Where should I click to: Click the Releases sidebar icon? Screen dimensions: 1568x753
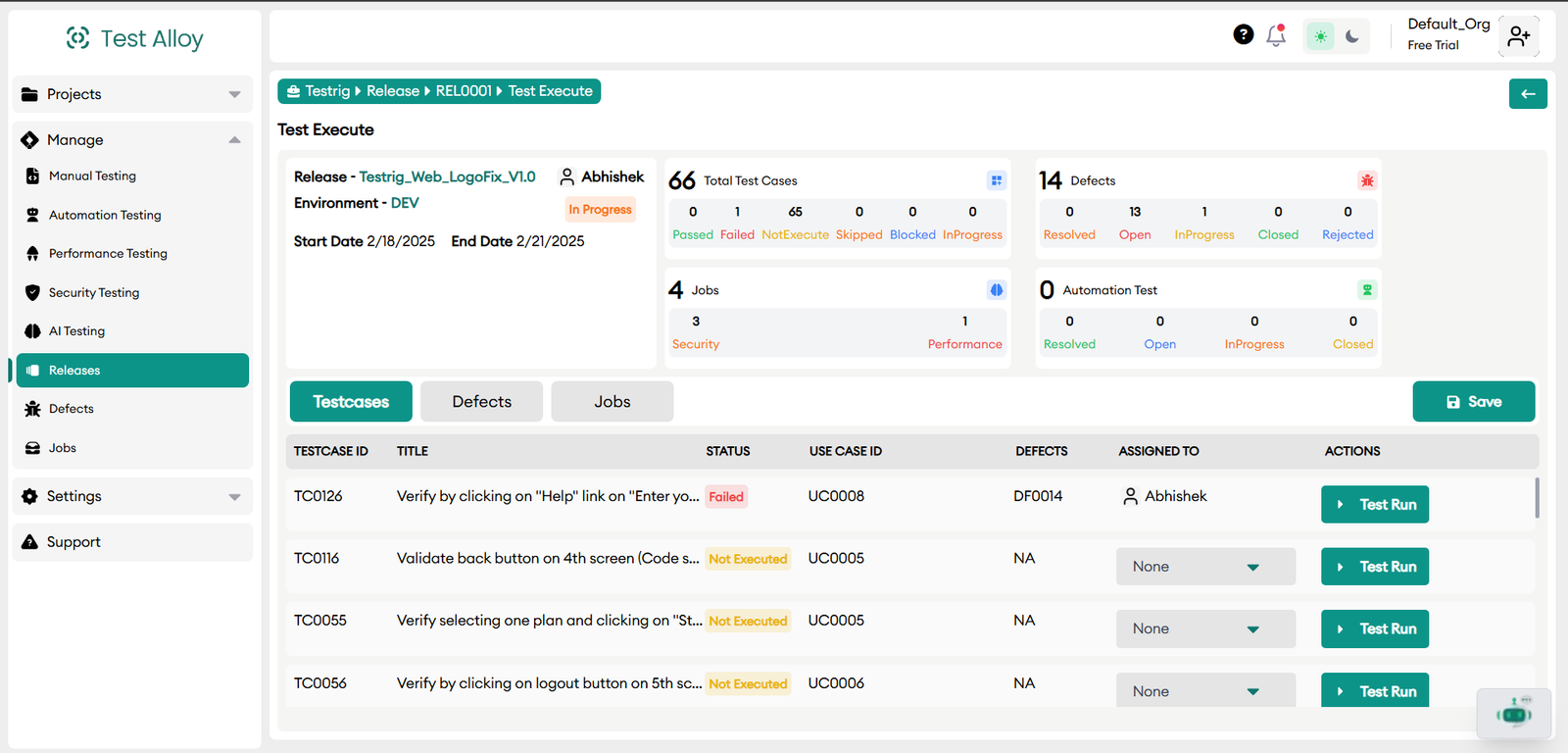pos(32,371)
